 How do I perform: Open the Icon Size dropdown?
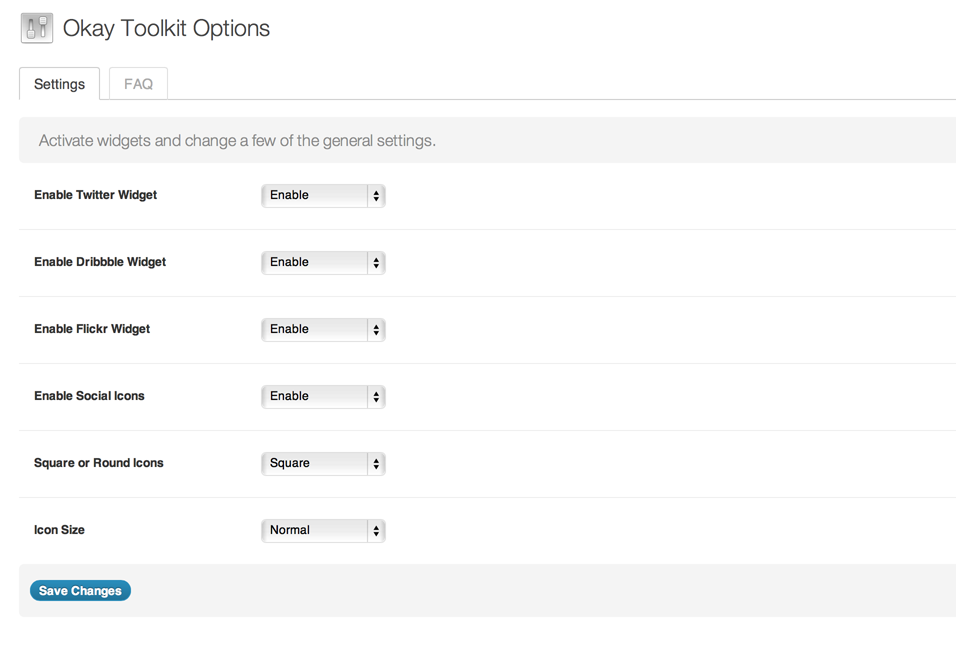click(323, 531)
